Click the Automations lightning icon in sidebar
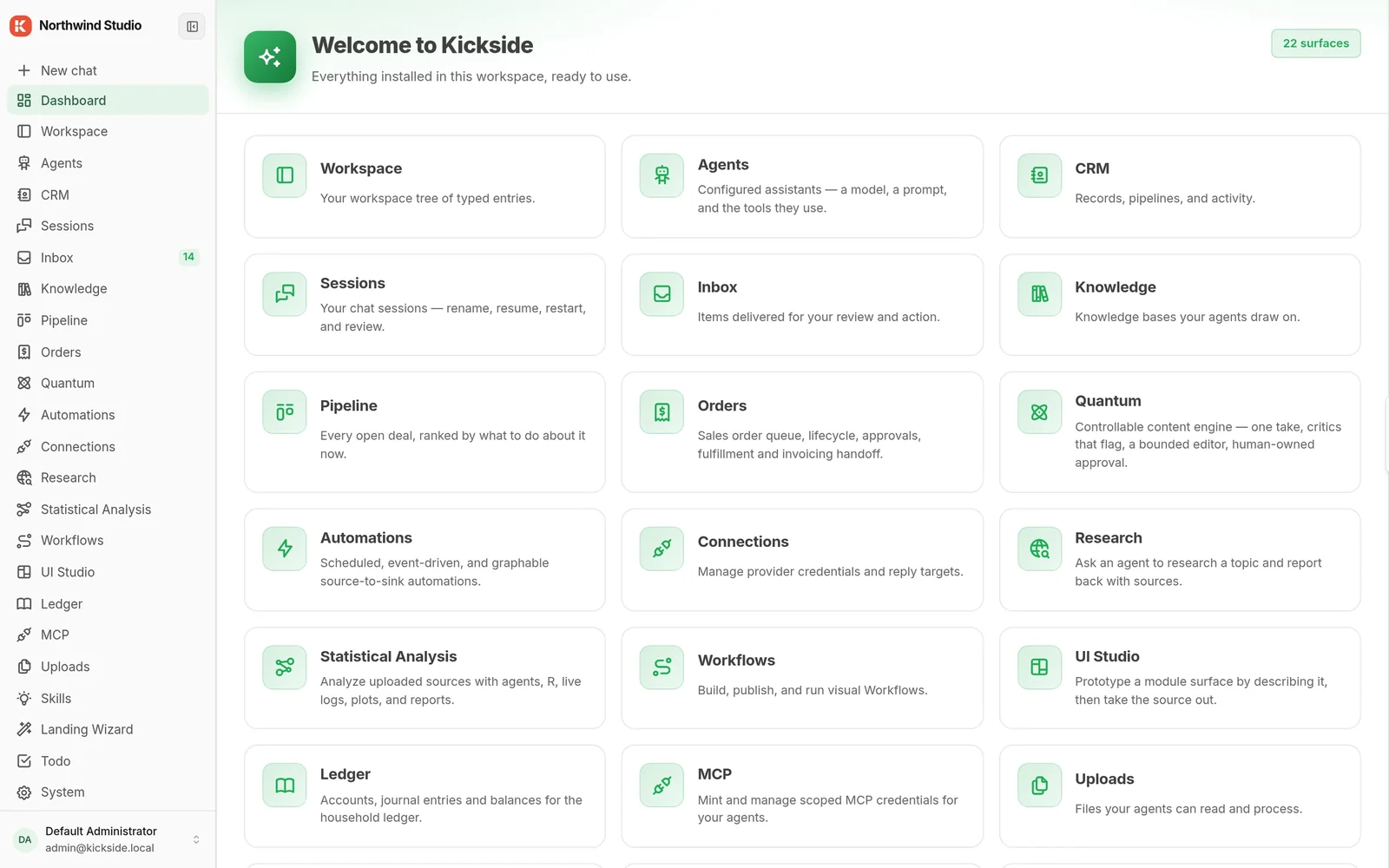1389x868 pixels. (x=24, y=415)
